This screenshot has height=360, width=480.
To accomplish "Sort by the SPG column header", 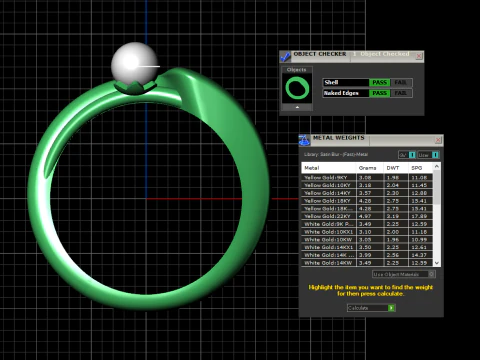I will (421, 168).
